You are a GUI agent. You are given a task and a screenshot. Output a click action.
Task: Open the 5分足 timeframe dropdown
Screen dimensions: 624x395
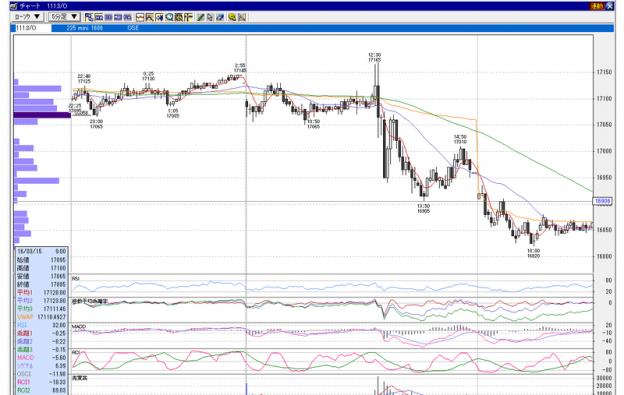pos(64,17)
